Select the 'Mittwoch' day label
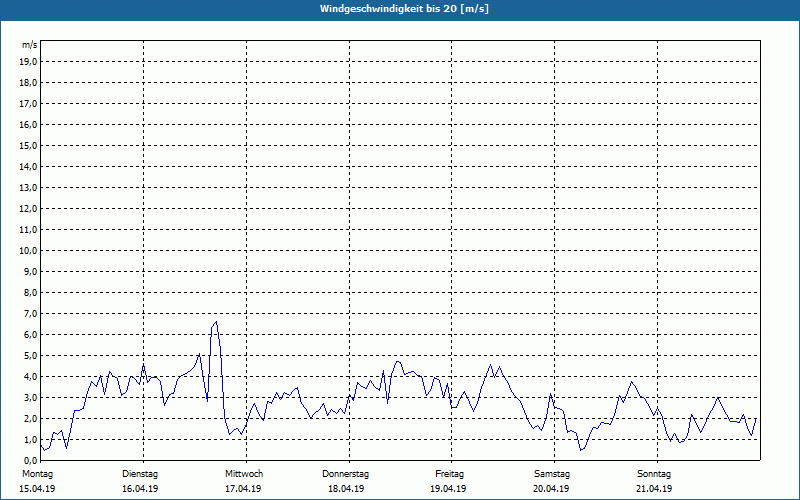 (244, 474)
